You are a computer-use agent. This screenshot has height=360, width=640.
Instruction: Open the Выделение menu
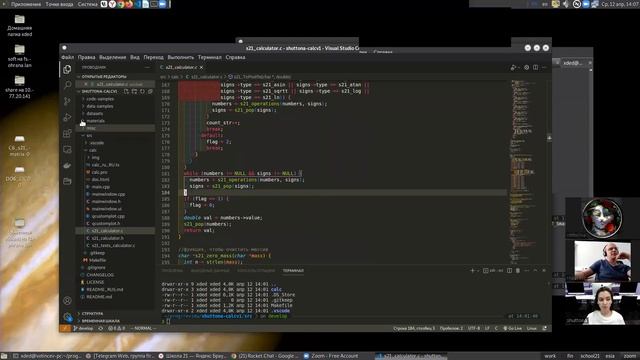click(x=113, y=58)
